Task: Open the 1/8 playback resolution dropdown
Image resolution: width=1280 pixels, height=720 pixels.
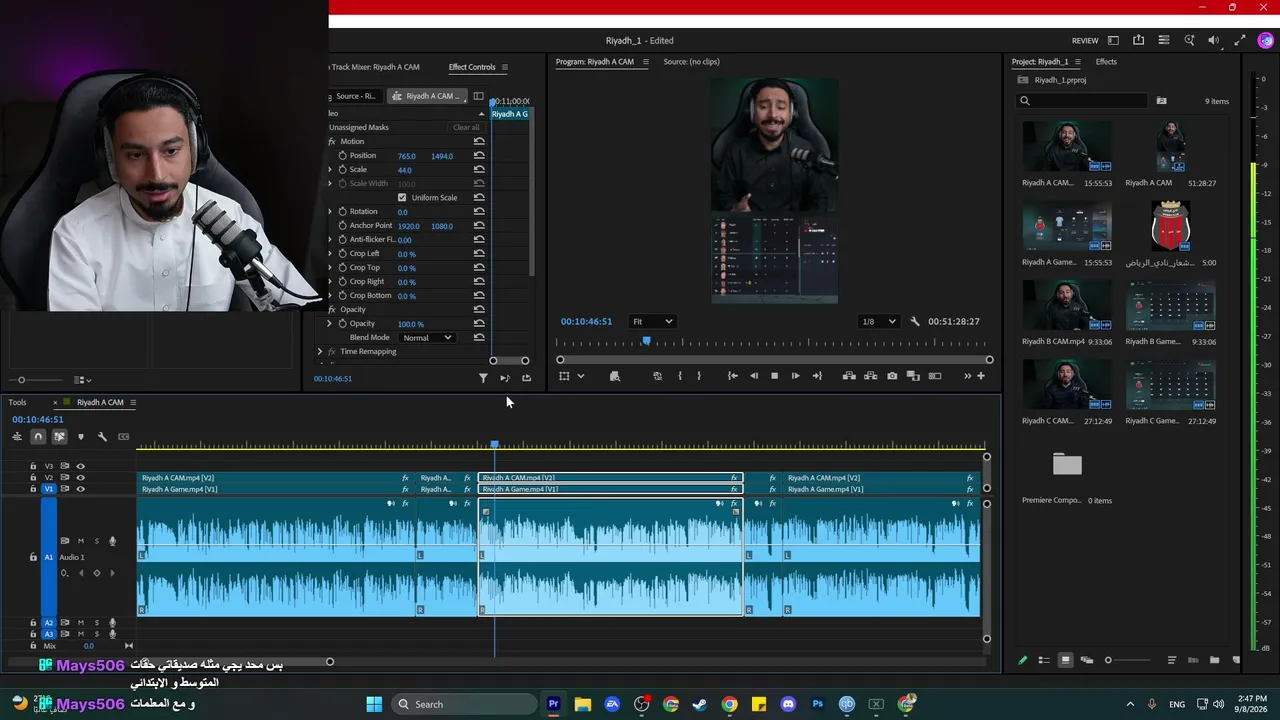Action: click(x=880, y=322)
